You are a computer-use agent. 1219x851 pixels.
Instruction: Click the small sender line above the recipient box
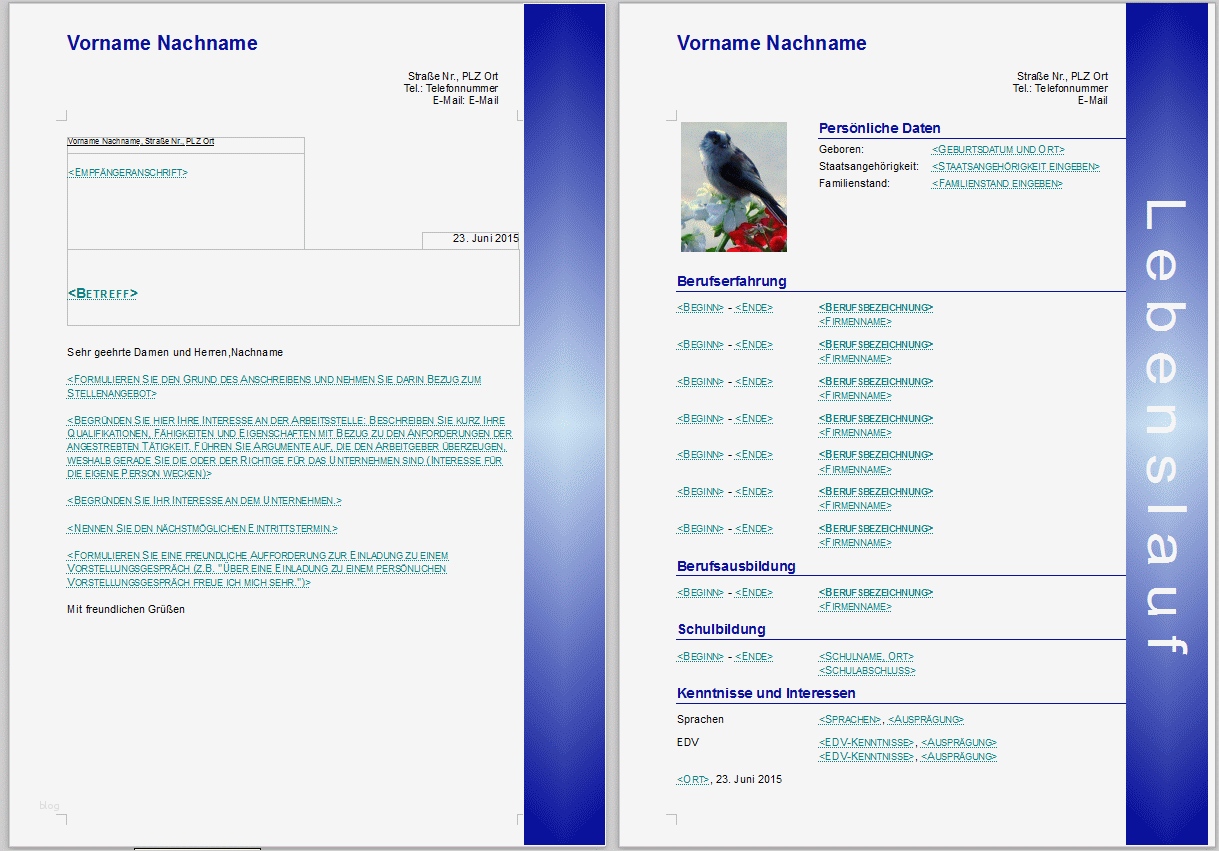141,142
